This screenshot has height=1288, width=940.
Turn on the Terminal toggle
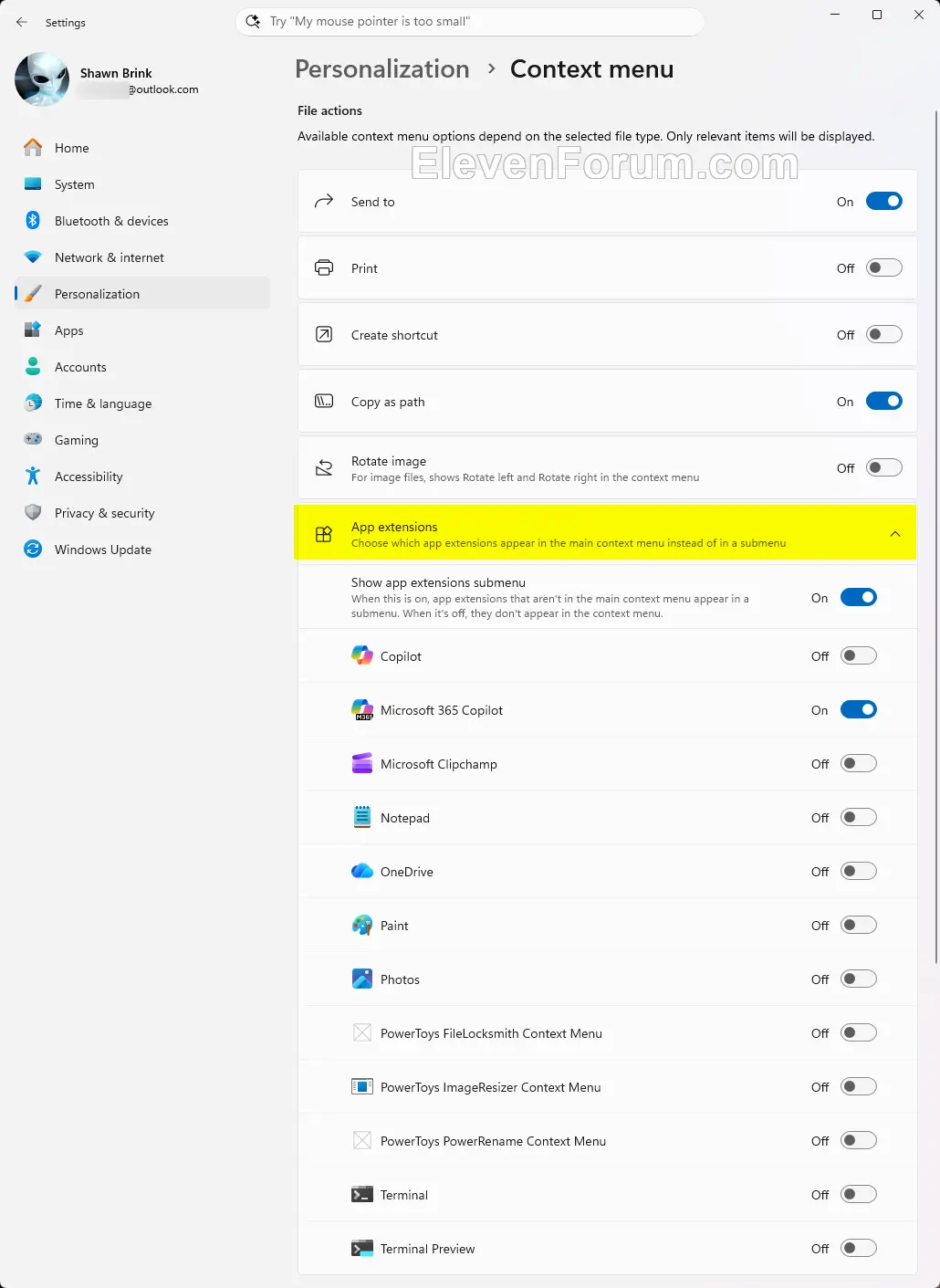tap(858, 1194)
